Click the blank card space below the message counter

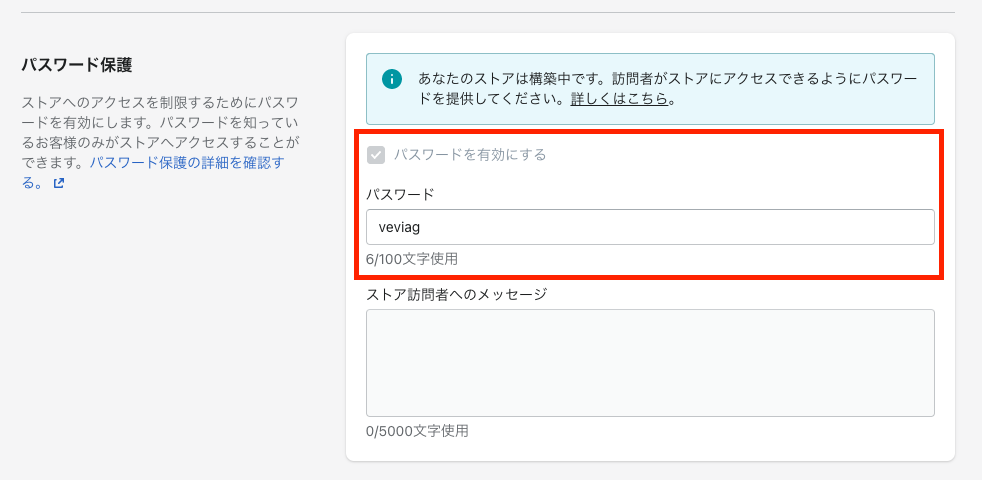point(650,451)
